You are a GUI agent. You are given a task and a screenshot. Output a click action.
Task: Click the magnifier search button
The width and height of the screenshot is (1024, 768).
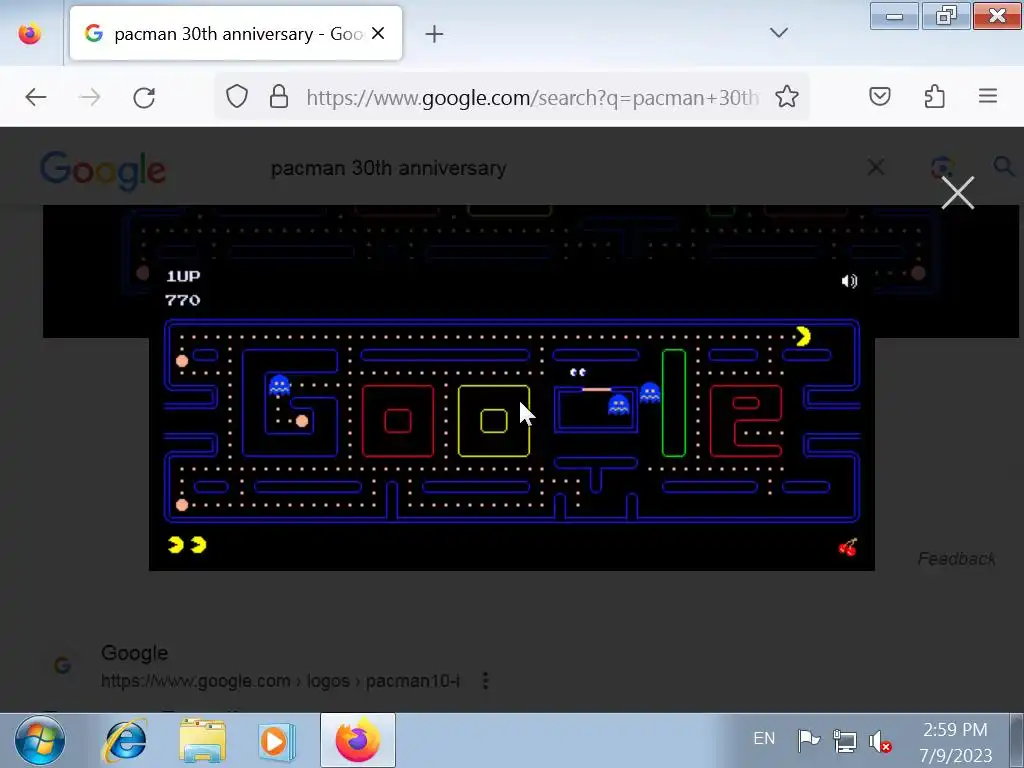(x=1004, y=167)
